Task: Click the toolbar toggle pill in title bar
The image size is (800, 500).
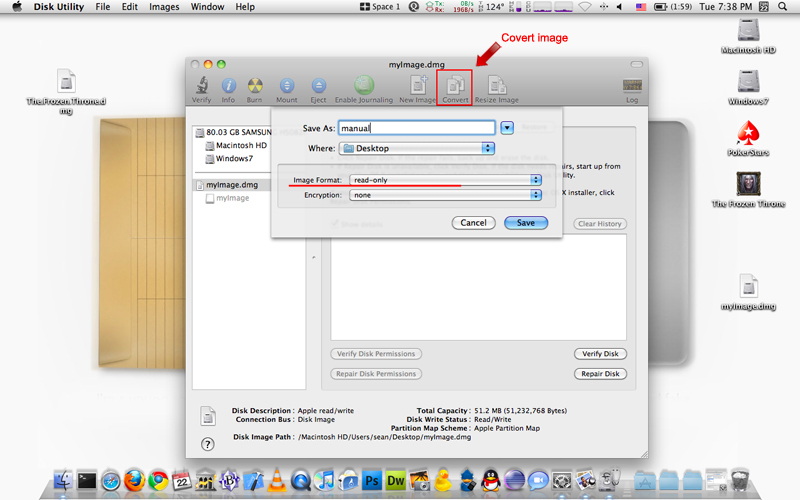Action: tap(636, 64)
